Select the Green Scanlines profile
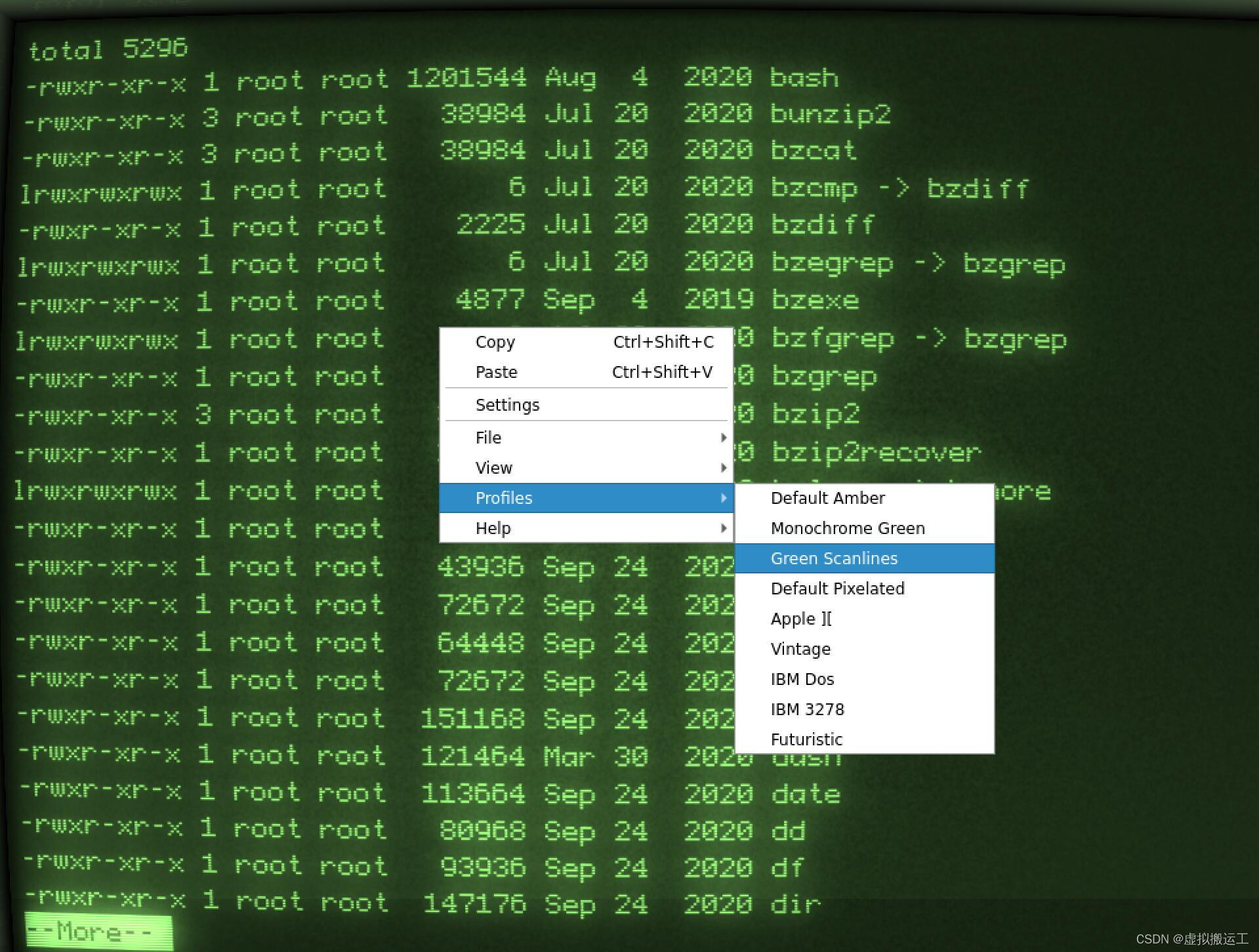Screen dimensions: 1259x952 [x=865, y=558]
